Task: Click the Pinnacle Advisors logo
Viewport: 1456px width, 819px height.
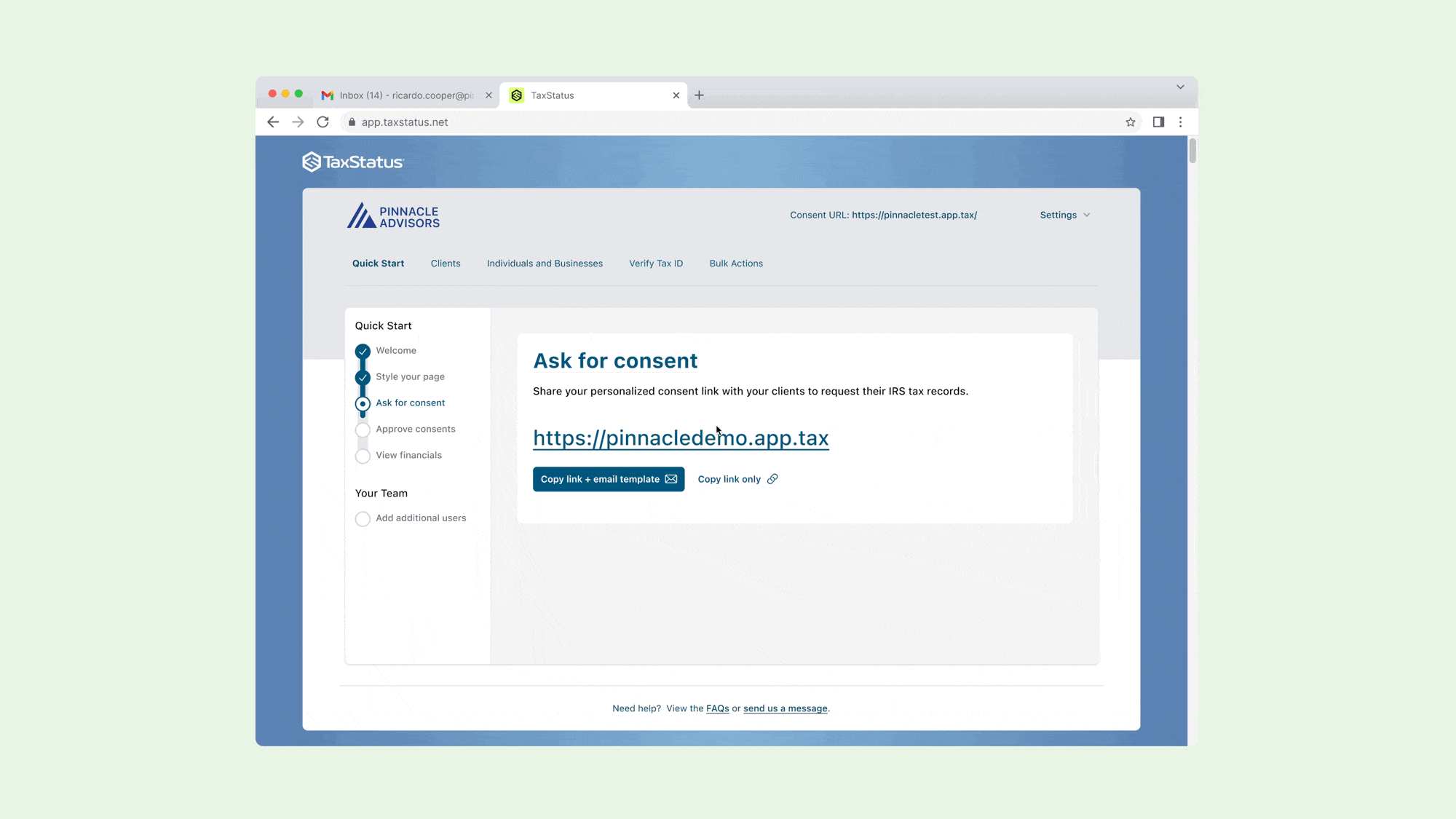Action: [x=393, y=216]
